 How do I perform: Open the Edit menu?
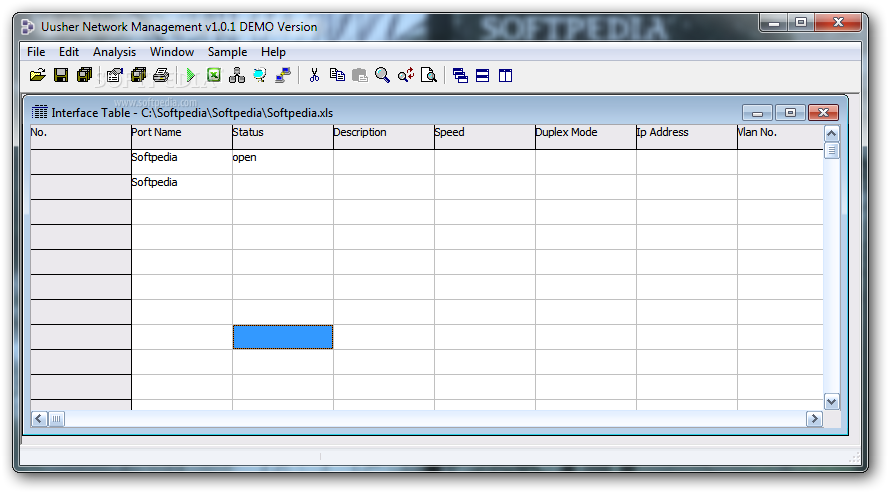[x=69, y=52]
